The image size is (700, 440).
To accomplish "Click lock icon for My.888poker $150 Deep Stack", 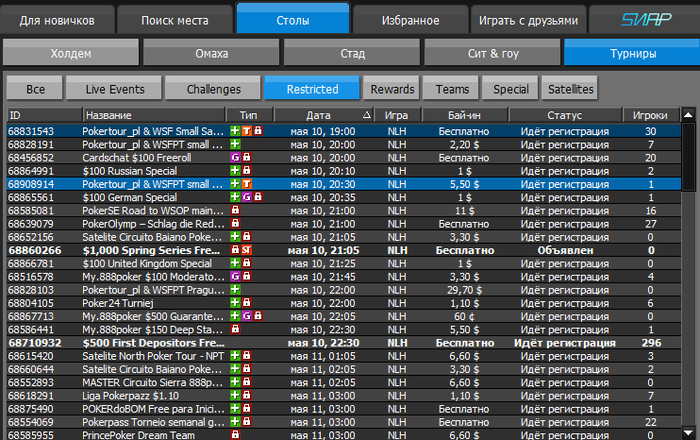I will point(235,329).
